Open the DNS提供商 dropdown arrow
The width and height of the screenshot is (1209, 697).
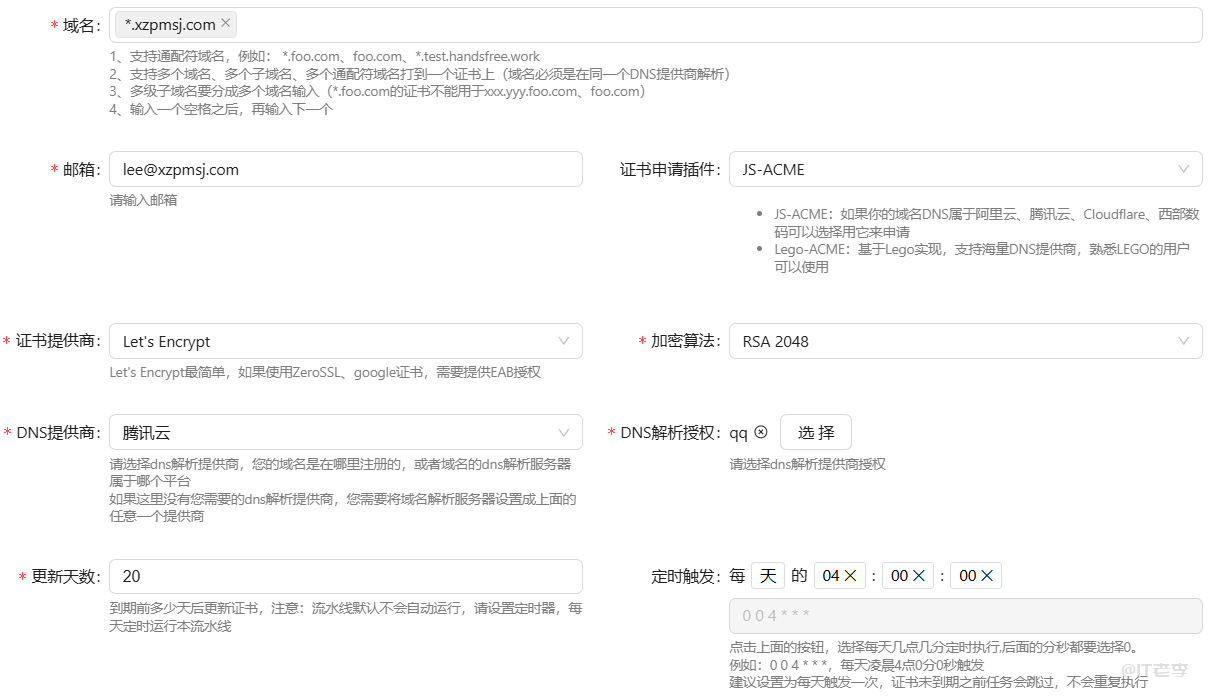[565, 431]
